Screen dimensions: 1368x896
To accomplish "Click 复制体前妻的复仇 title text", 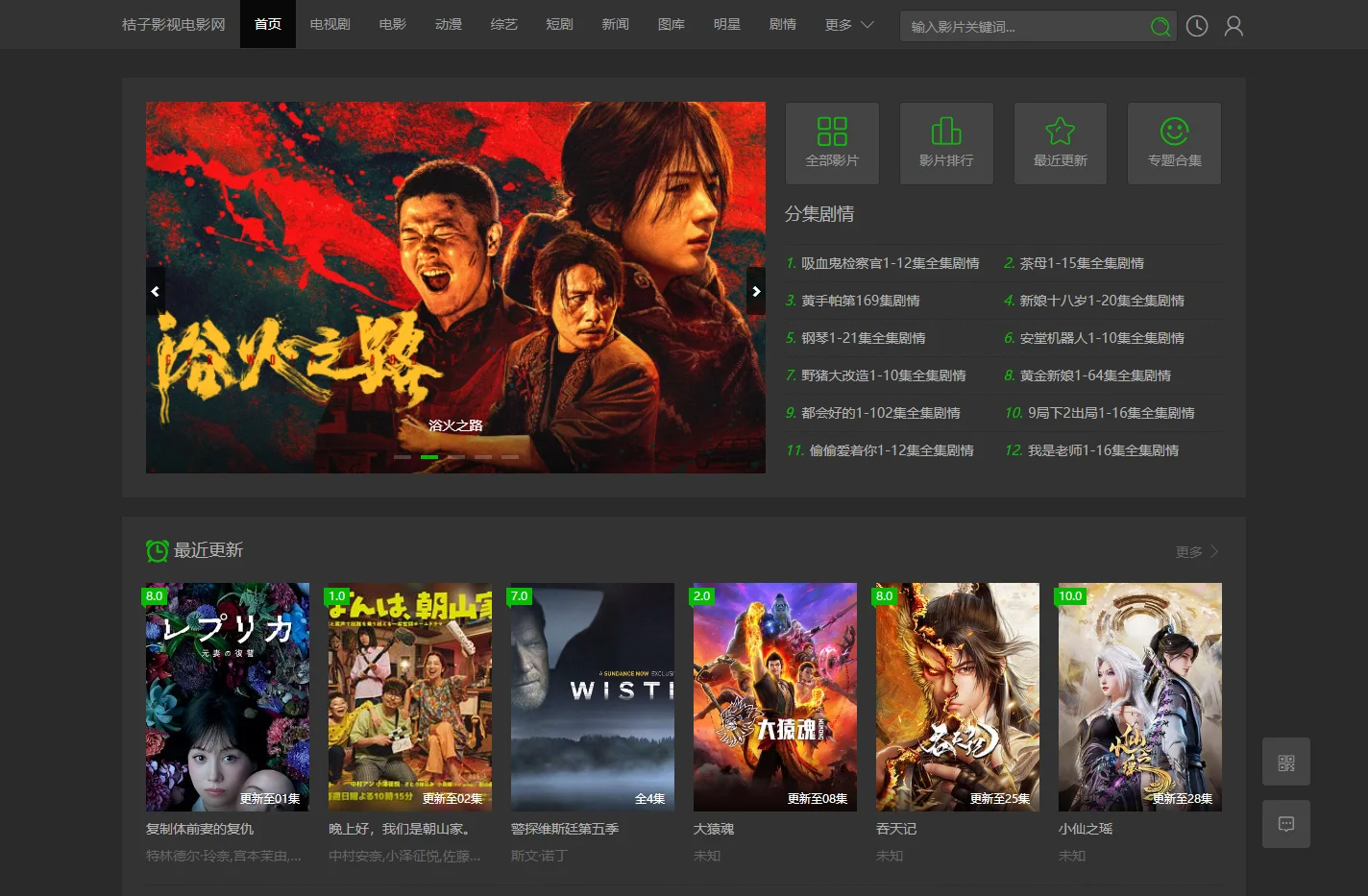I will (200, 829).
